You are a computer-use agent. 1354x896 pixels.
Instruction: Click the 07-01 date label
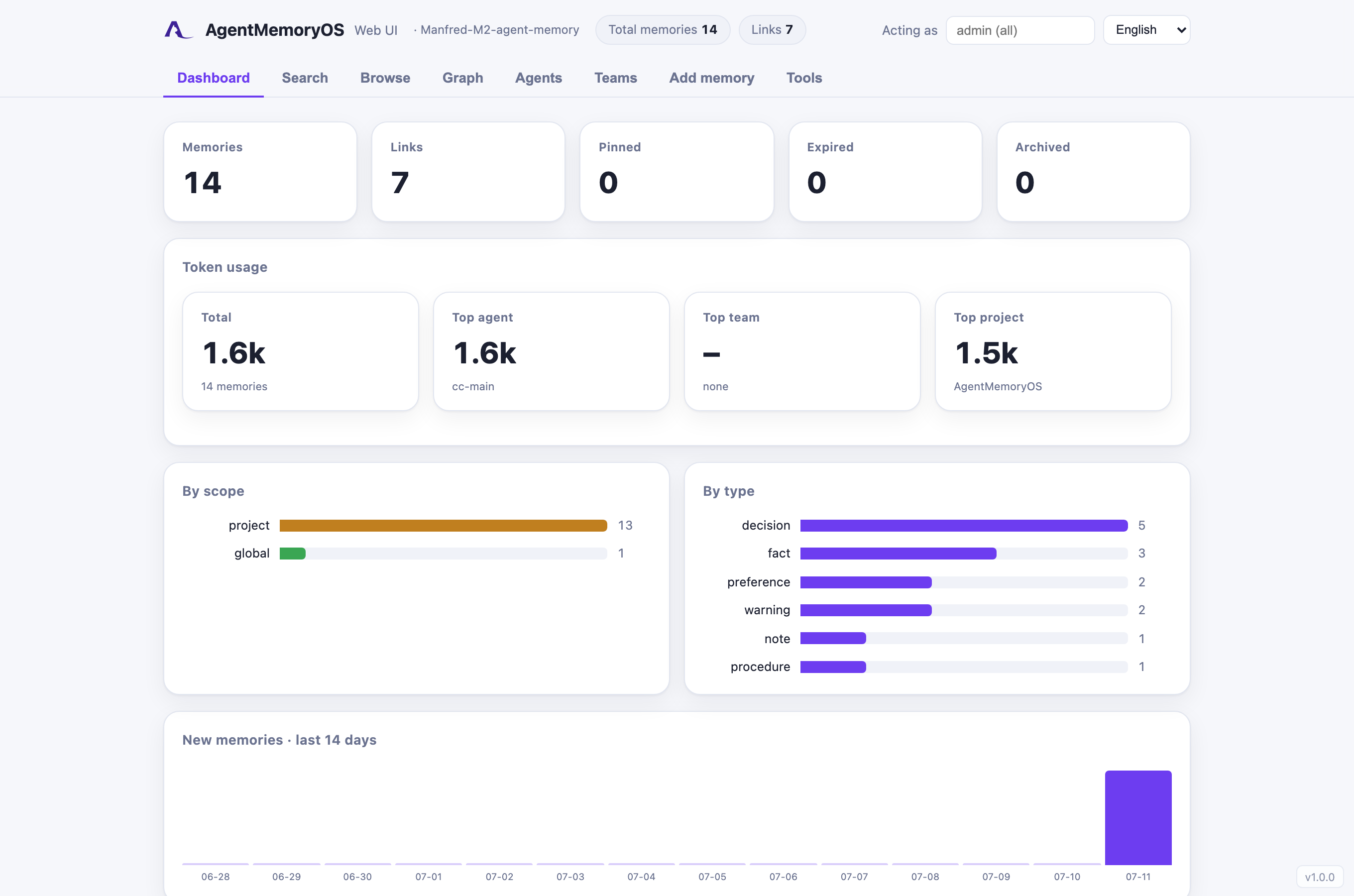point(428,877)
